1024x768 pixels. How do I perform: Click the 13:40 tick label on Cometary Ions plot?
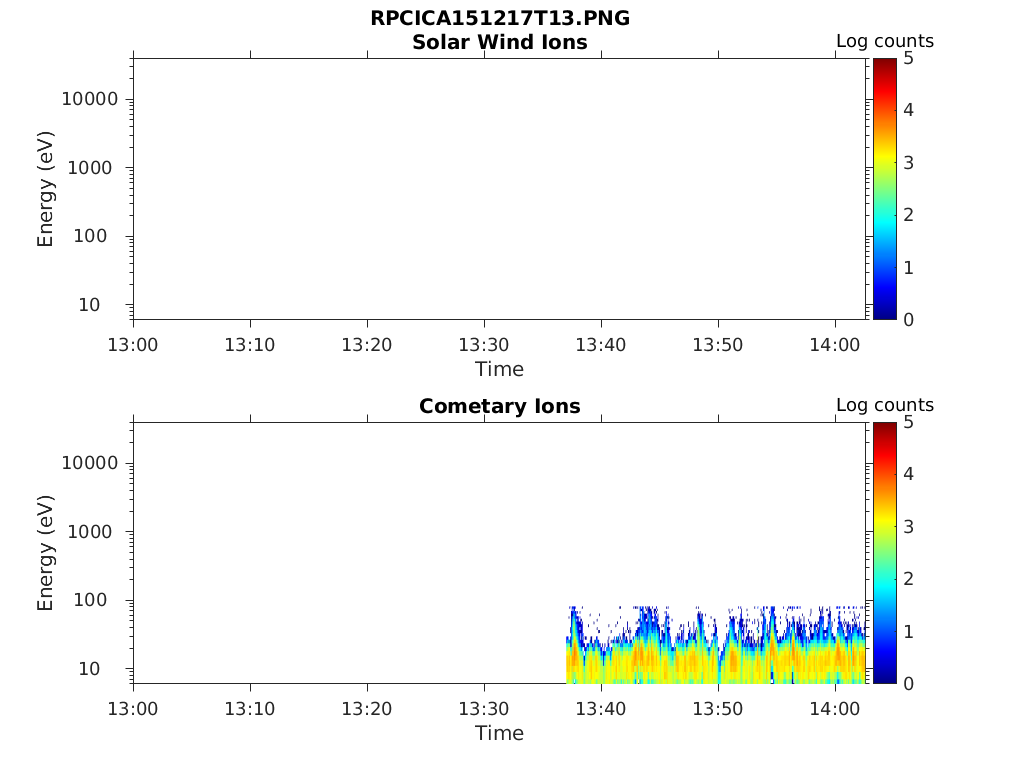(601, 708)
